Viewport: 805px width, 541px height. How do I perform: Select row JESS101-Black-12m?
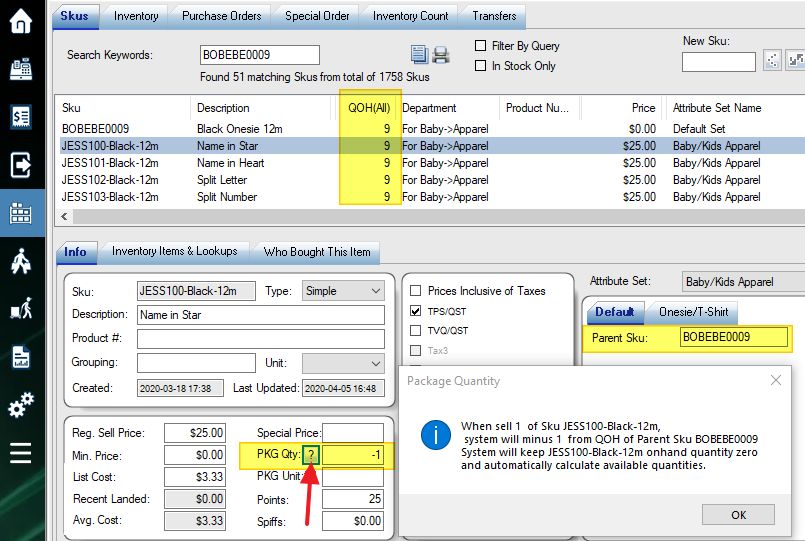point(431,163)
